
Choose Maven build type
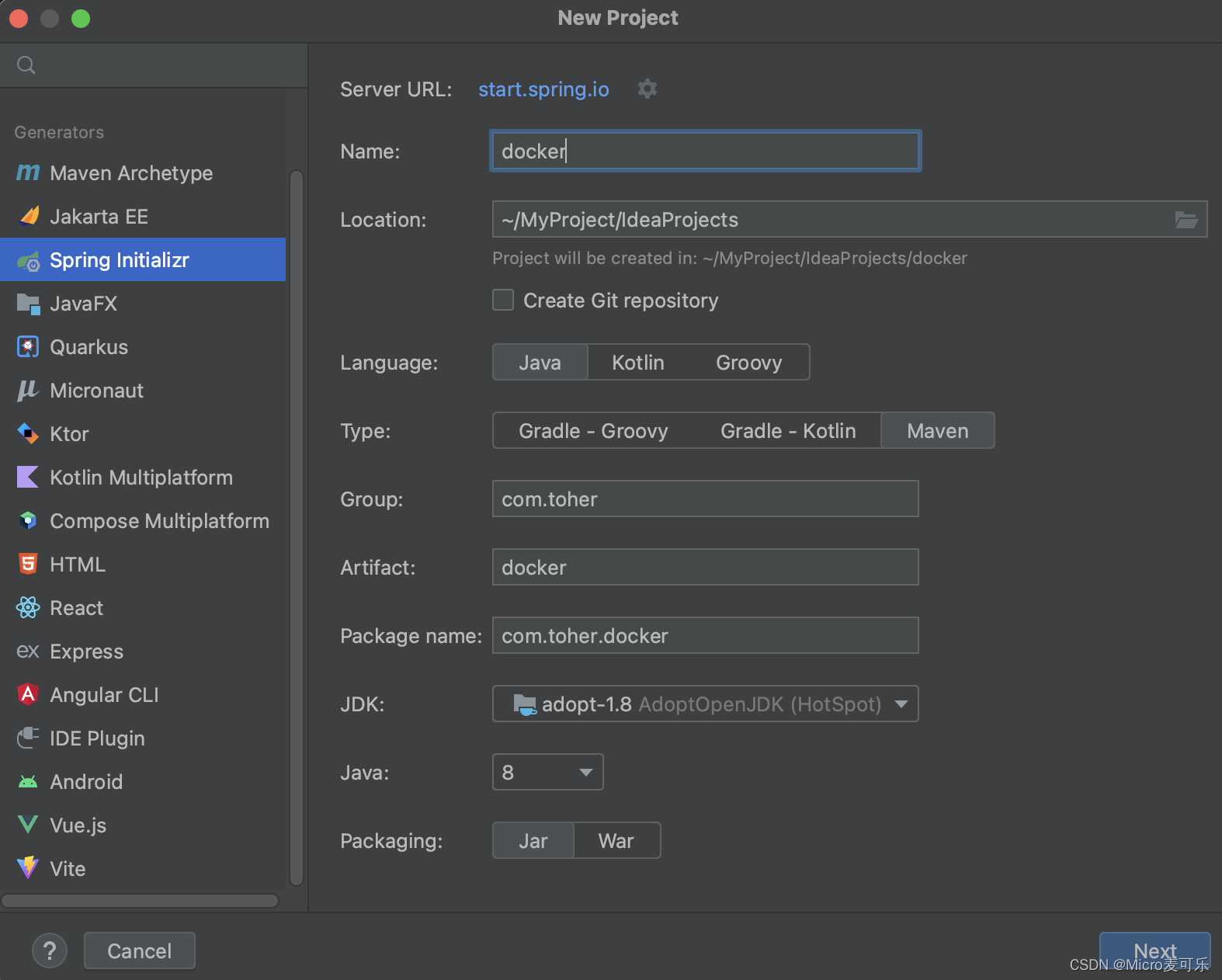[x=938, y=431]
